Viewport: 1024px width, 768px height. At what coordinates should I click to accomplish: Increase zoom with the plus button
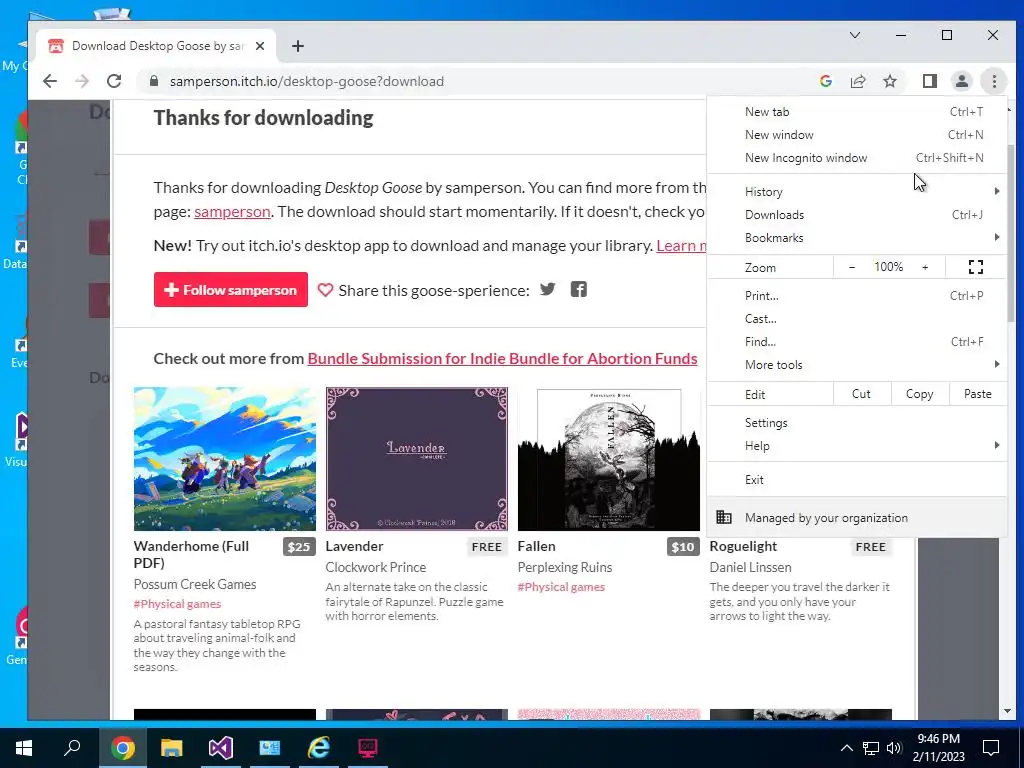tap(925, 267)
